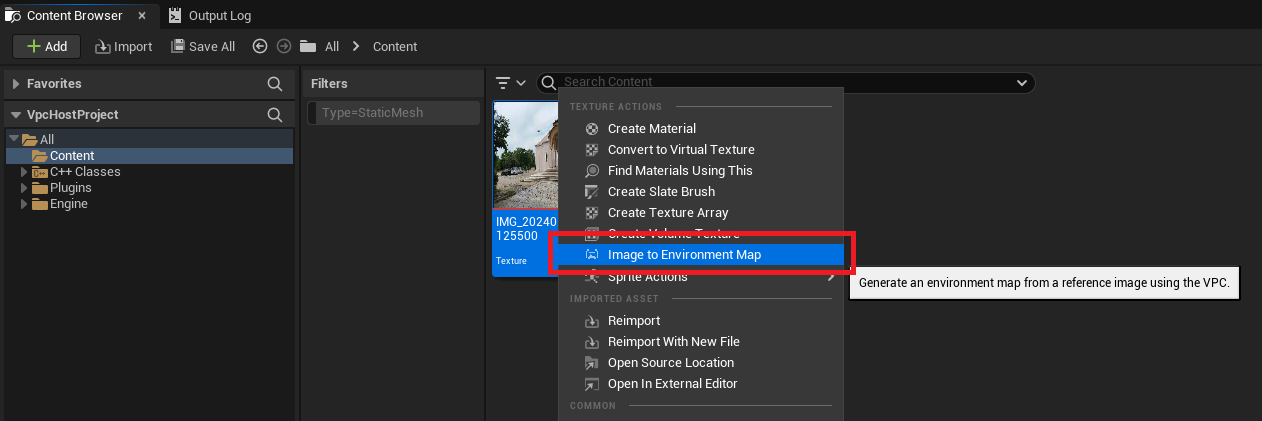This screenshot has height=421, width=1262.
Task: Switch to the Output Log tab
Action: [x=209, y=16]
